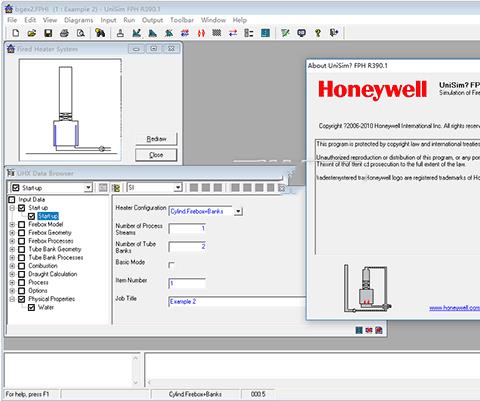Click the teal square panel toolbar icon
480x401 pixels.
point(265,33)
